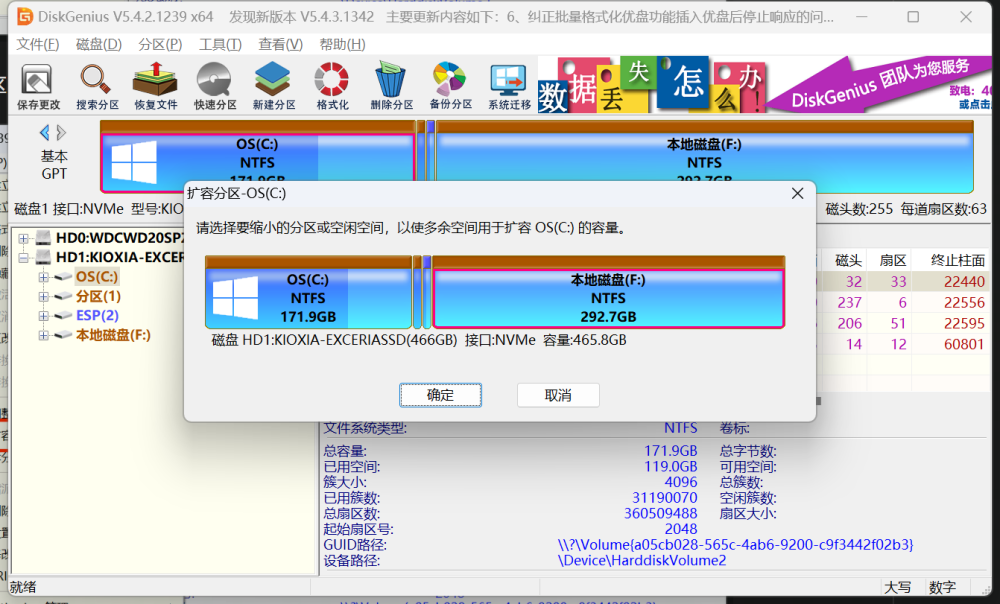The image size is (1000, 604).
Task: Launch the 恢复文件 tool
Action: (x=156, y=87)
